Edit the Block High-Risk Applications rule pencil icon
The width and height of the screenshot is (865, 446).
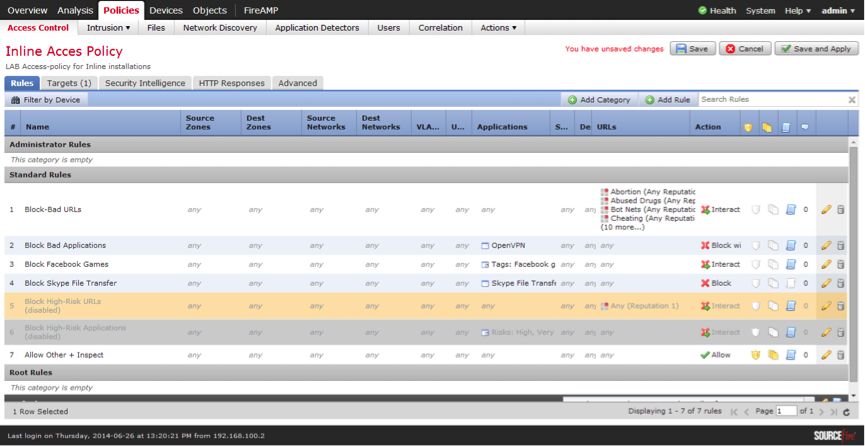826,332
